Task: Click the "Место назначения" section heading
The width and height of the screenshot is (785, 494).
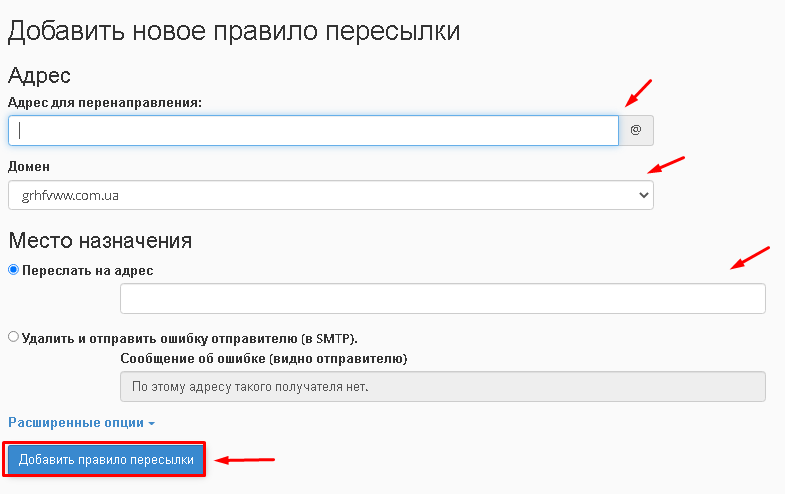Action: click(x=100, y=240)
